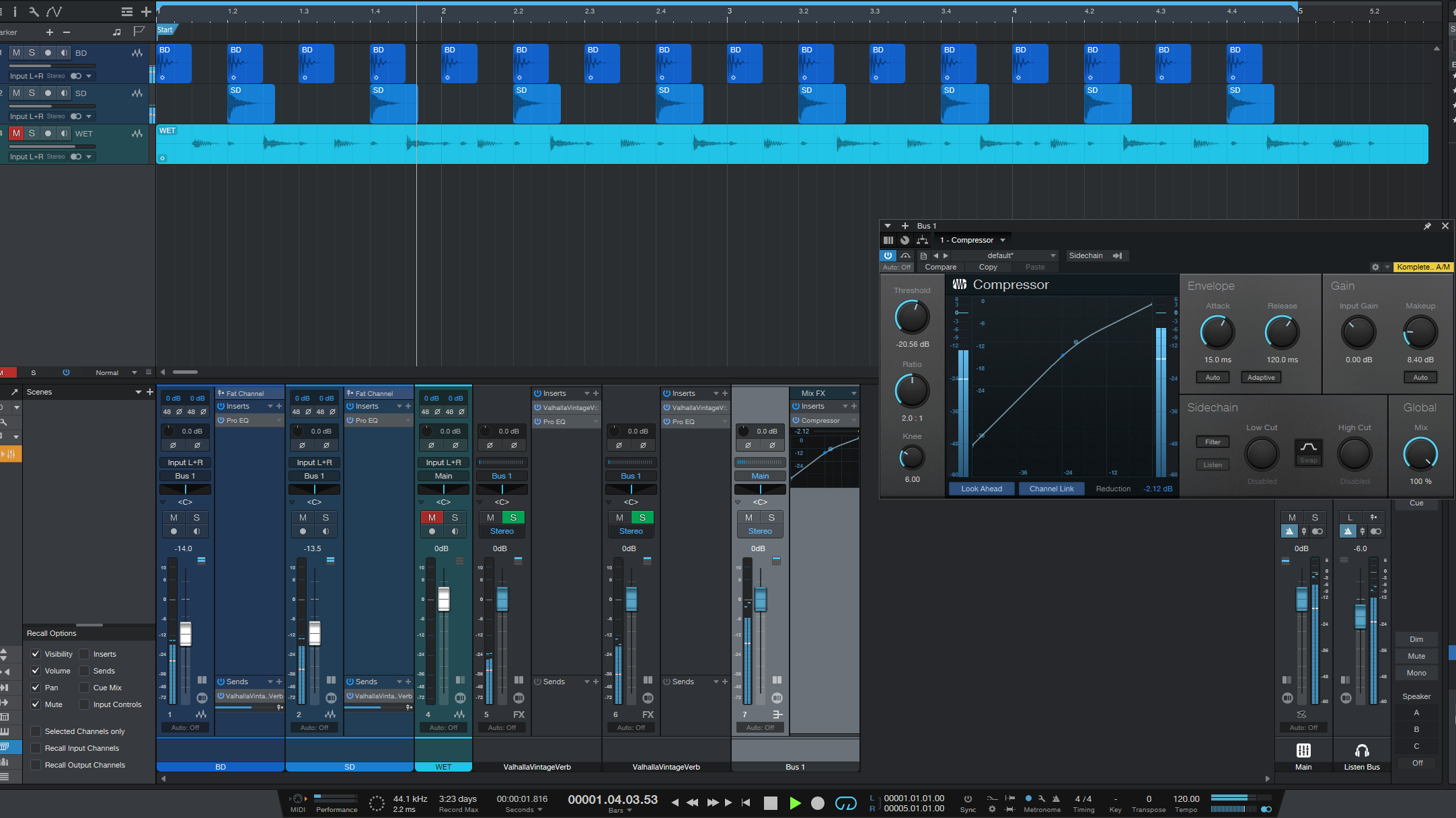Unmute the WET track in arrangement
This screenshot has width=1456, height=818.
coord(16,133)
